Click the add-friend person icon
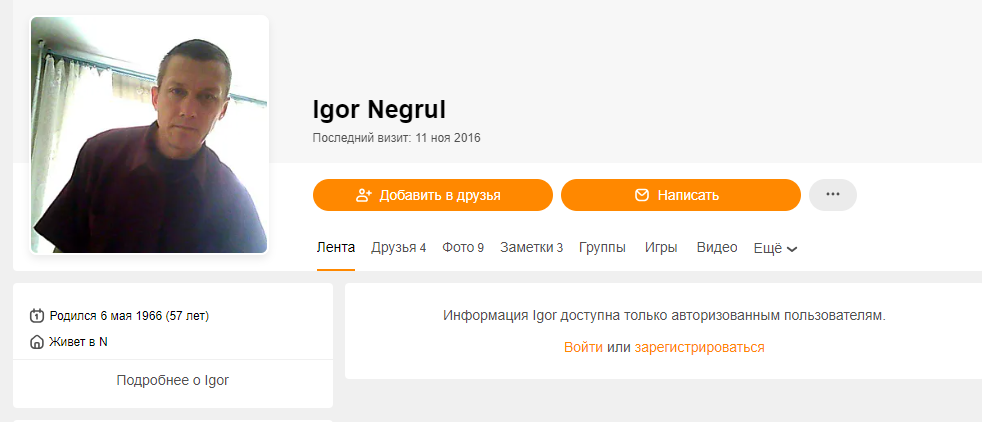Image resolution: width=982 pixels, height=422 pixels. (364, 195)
